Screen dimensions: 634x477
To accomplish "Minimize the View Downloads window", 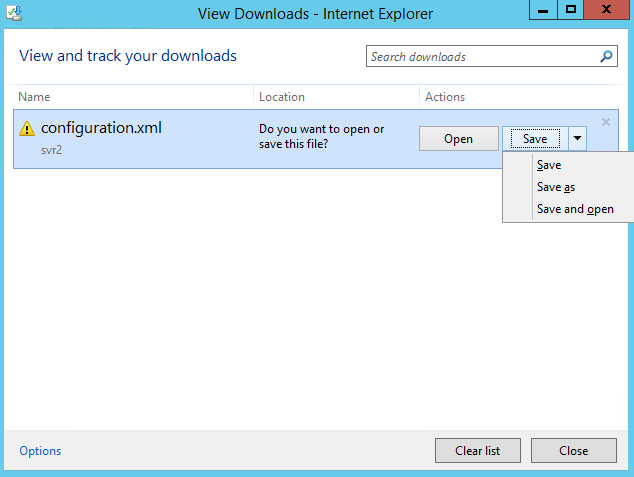I will coord(543,10).
